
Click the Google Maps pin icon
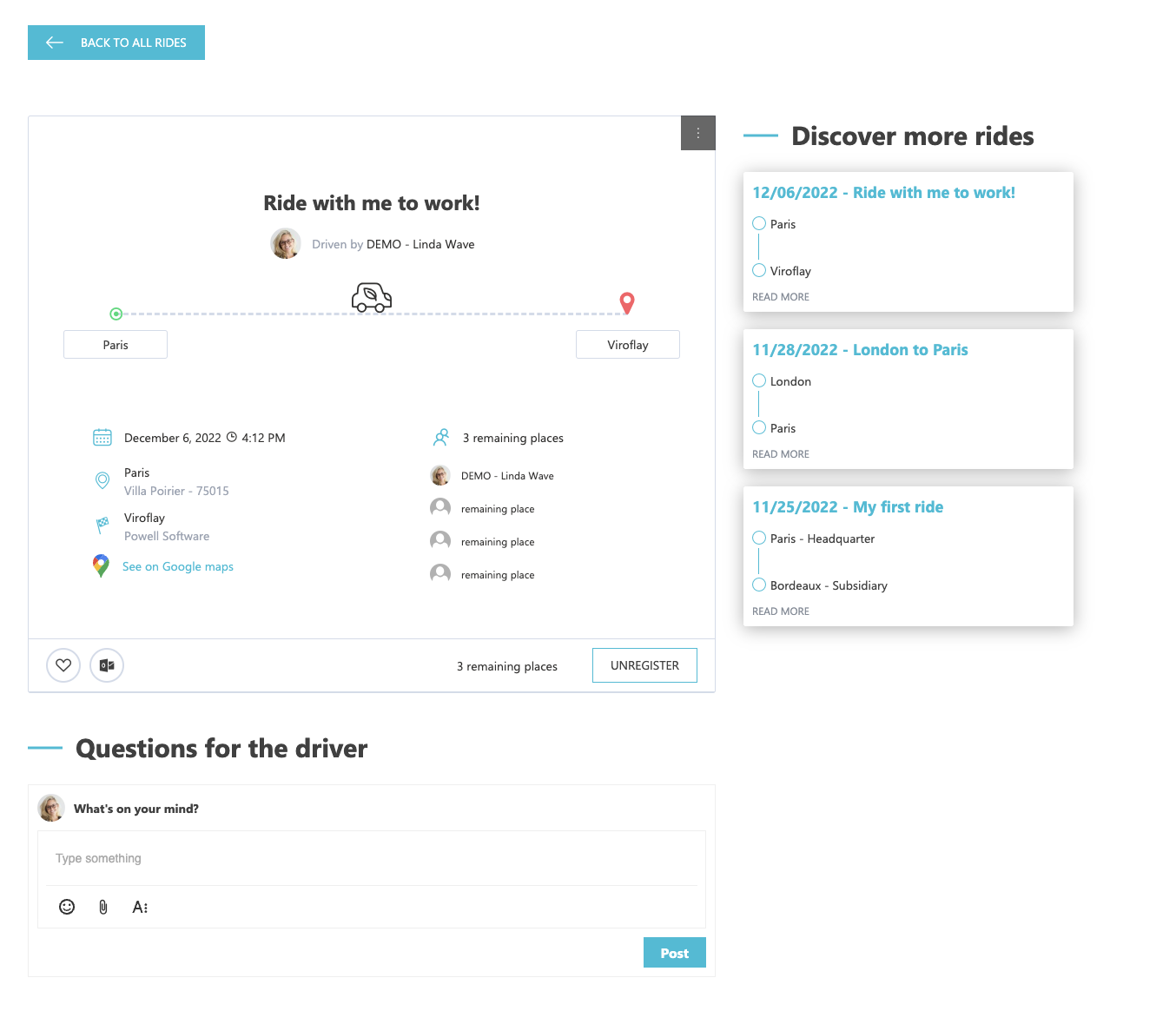pos(100,565)
